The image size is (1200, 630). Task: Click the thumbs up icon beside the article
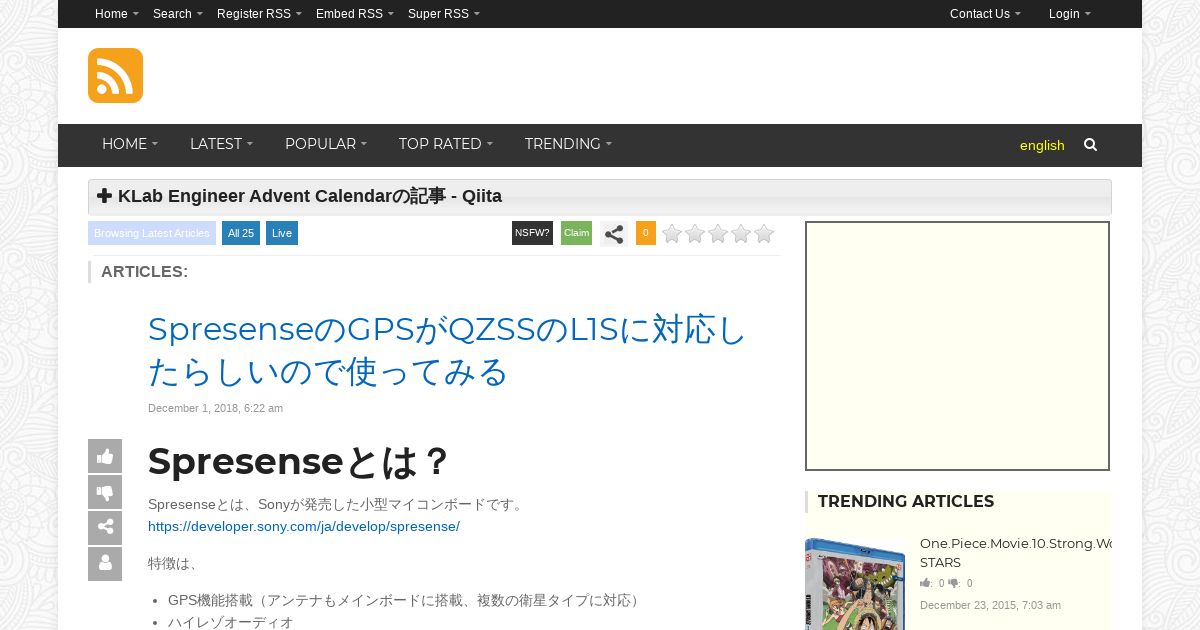point(105,456)
